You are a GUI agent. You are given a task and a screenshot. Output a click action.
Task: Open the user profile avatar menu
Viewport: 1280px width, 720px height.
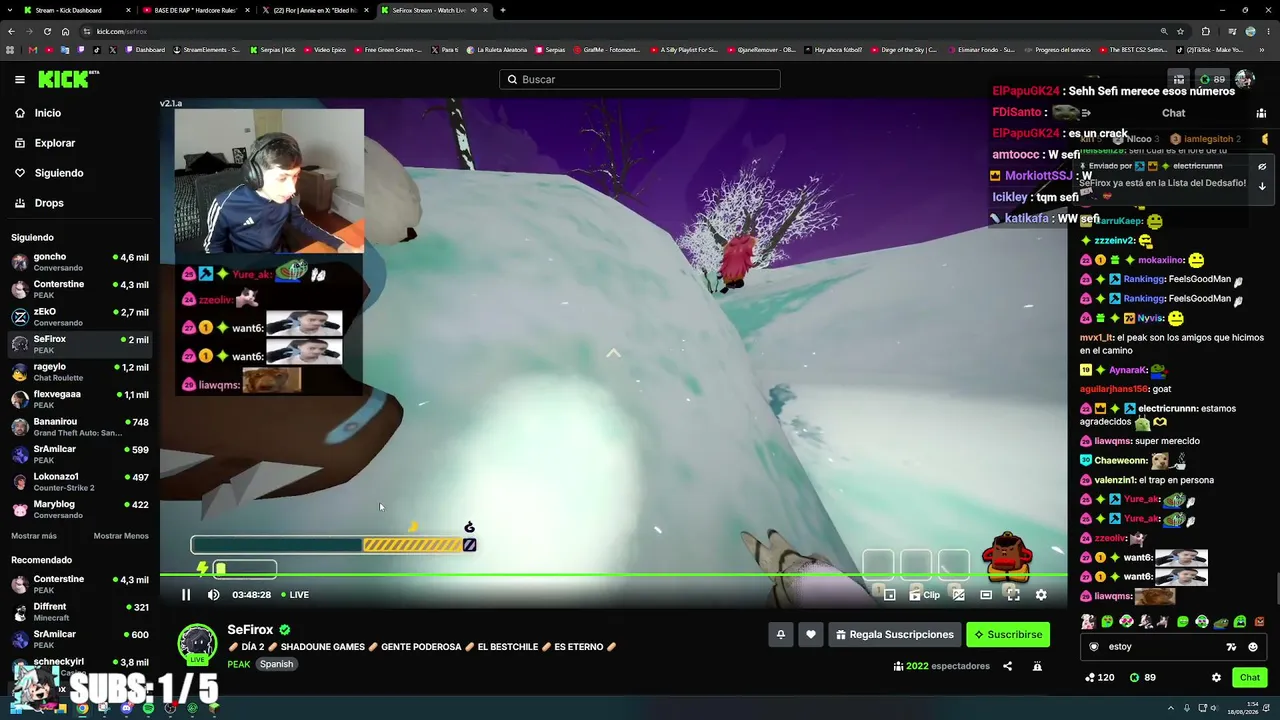point(1245,79)
